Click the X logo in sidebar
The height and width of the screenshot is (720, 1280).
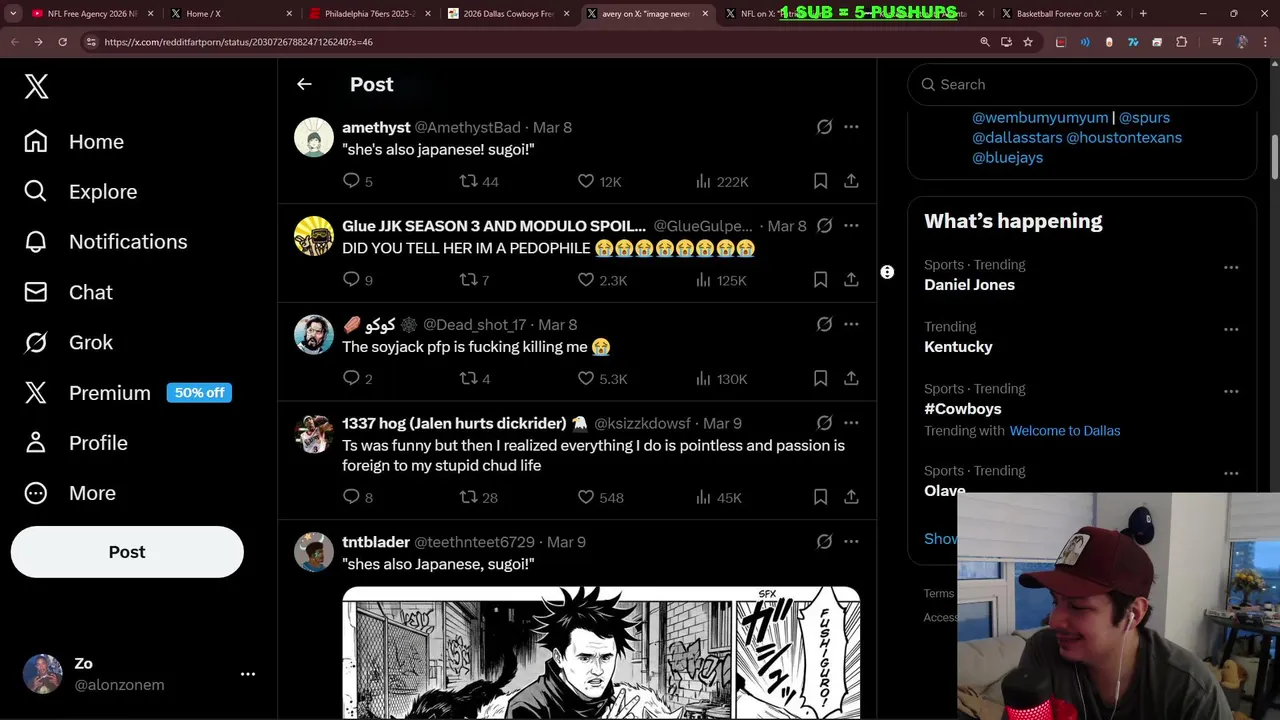[x=36, y=86]
